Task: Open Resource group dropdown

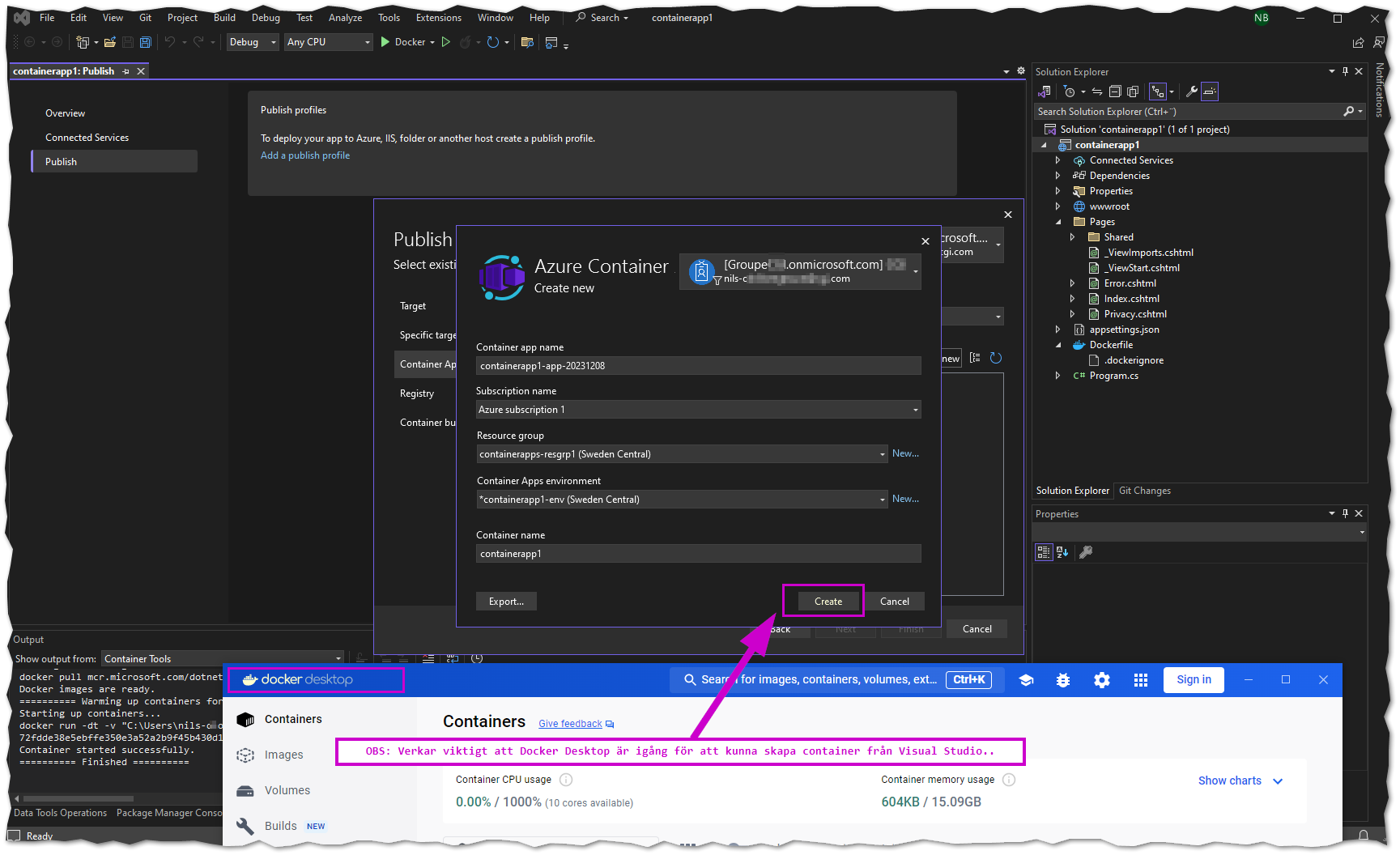Action: click(683, 454)
